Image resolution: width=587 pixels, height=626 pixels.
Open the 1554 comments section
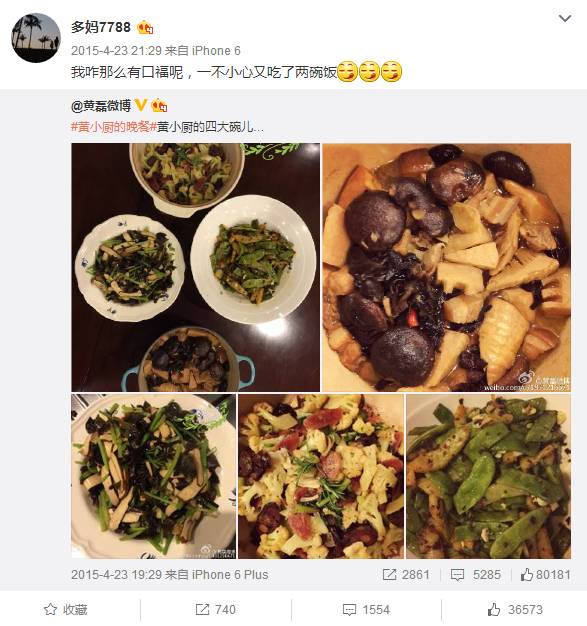coord(365,610)
